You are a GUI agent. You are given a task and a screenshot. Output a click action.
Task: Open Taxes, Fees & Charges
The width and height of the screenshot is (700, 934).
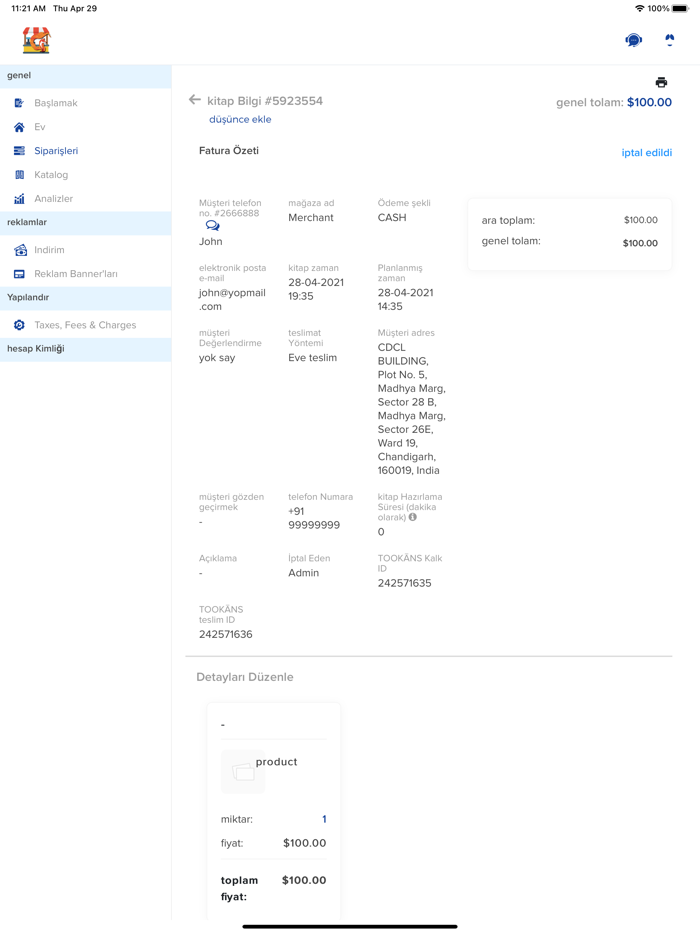click(x=85, y=325)
